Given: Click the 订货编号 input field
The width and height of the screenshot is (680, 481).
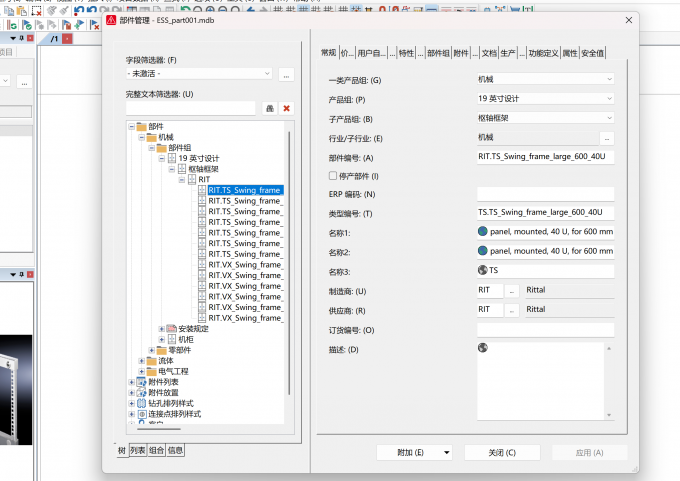Looking at the screenshot, I should (x=546, y=330).
